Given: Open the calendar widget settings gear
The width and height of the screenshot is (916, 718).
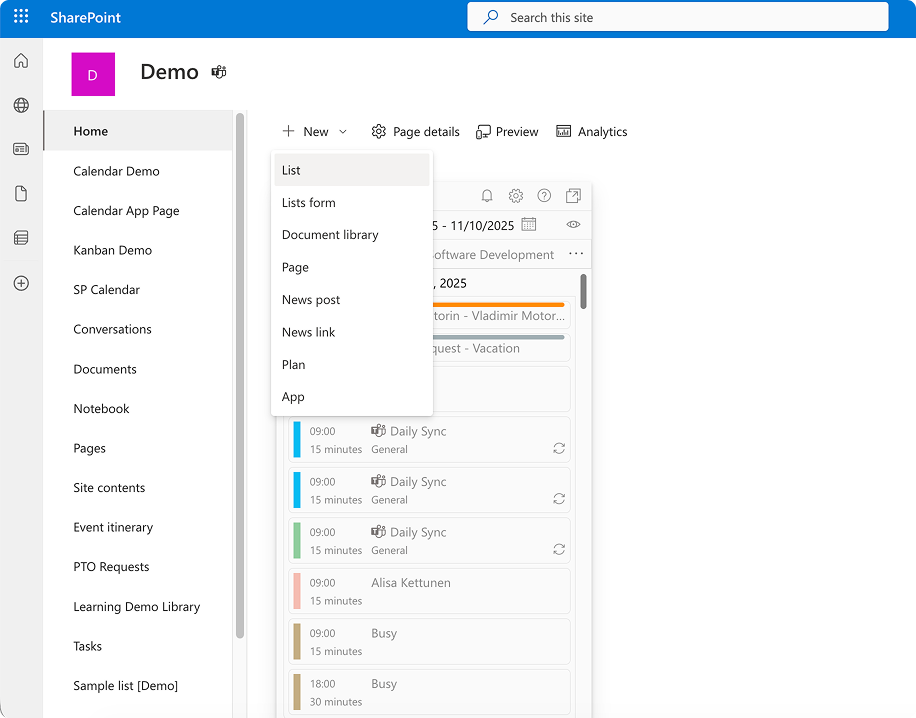Looking at the screenshot, I should pyautogui.click(x=516, y=196).
